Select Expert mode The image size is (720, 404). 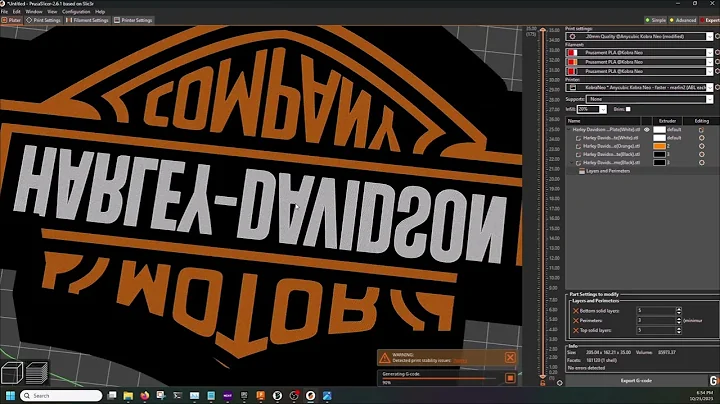point(709,20)
